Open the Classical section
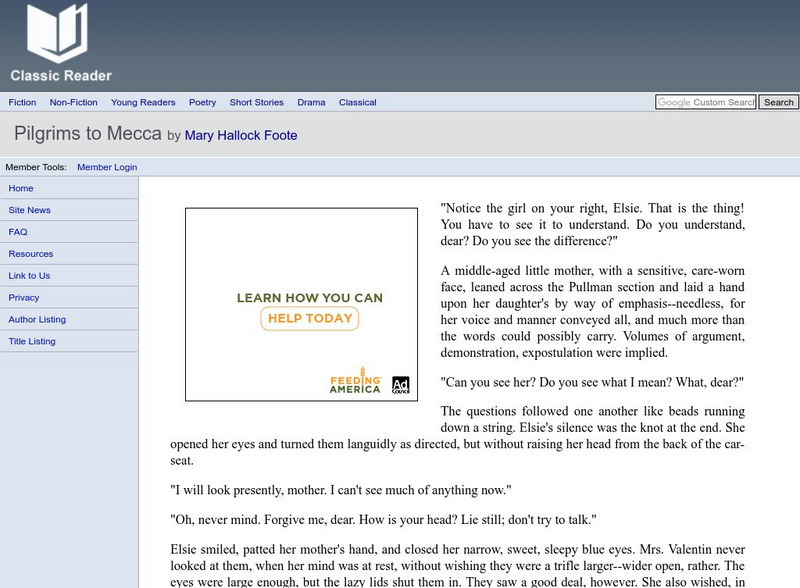 [357, 102]
